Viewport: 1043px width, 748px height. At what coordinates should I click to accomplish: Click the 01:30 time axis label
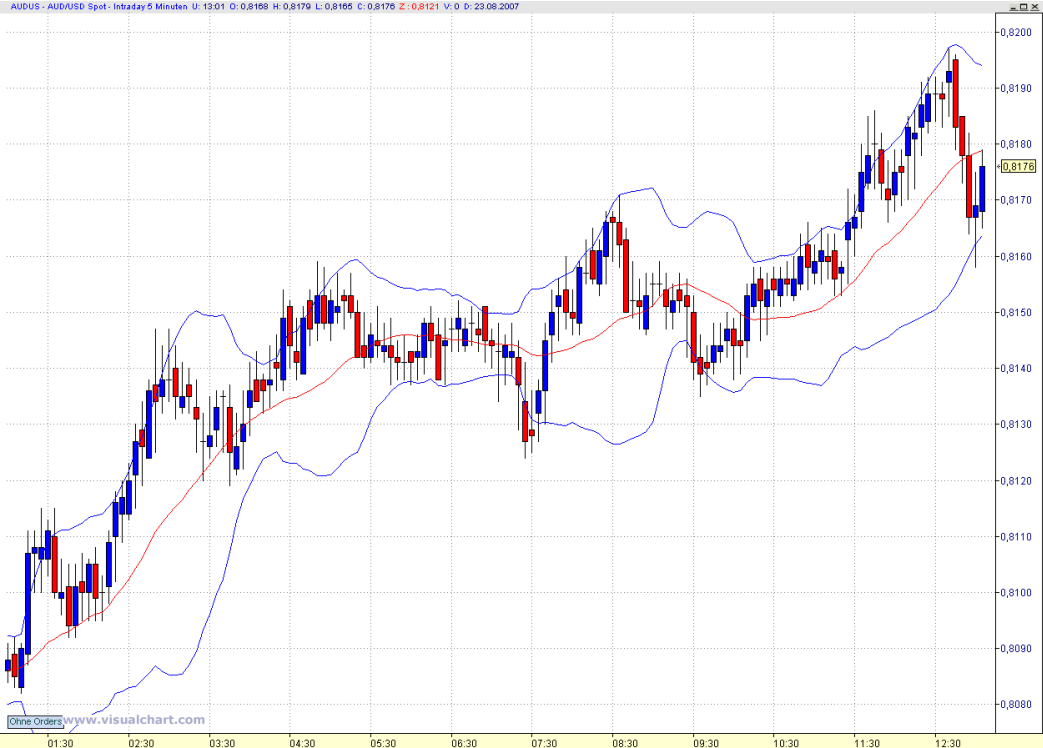(x=61, y=743)
